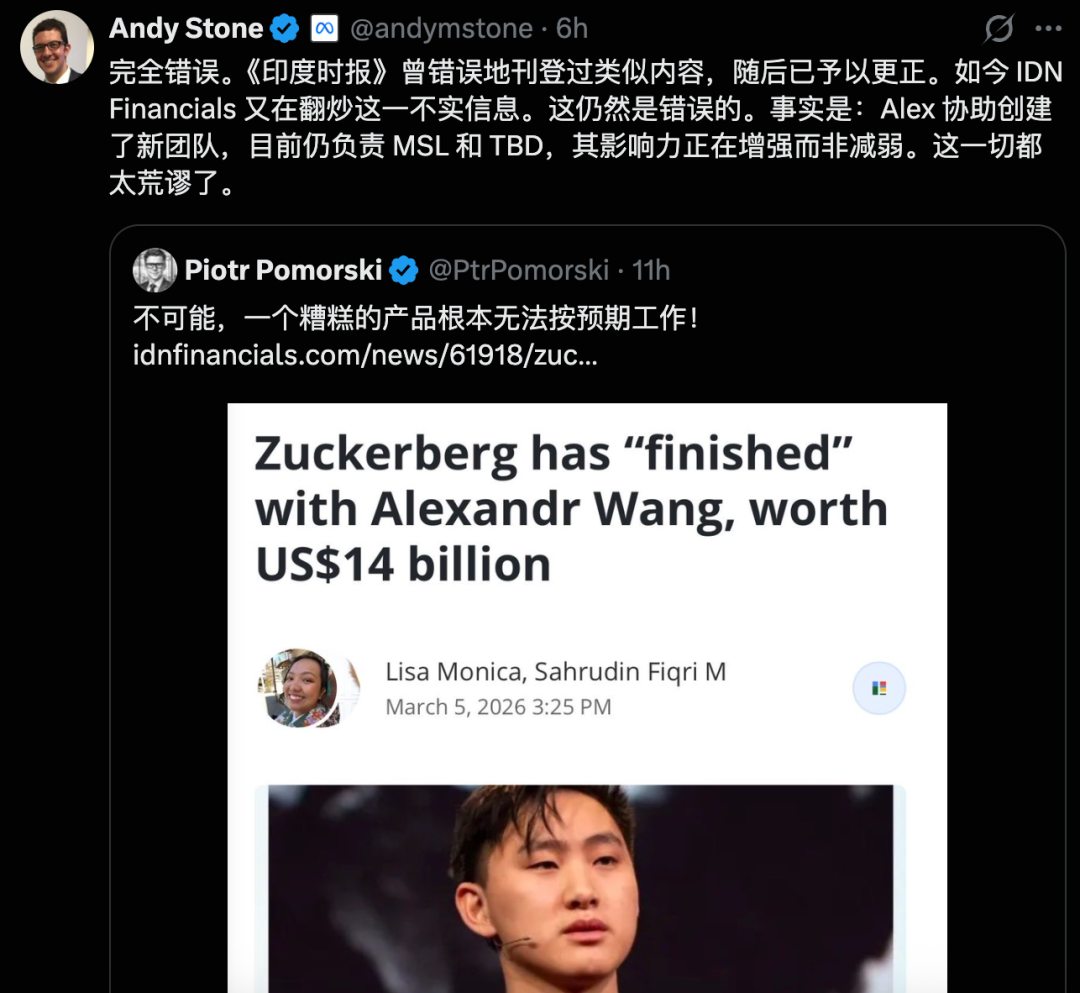Click Andy Stone's profile avatar
Screen dimensions: 1080x993
point(57,48)
